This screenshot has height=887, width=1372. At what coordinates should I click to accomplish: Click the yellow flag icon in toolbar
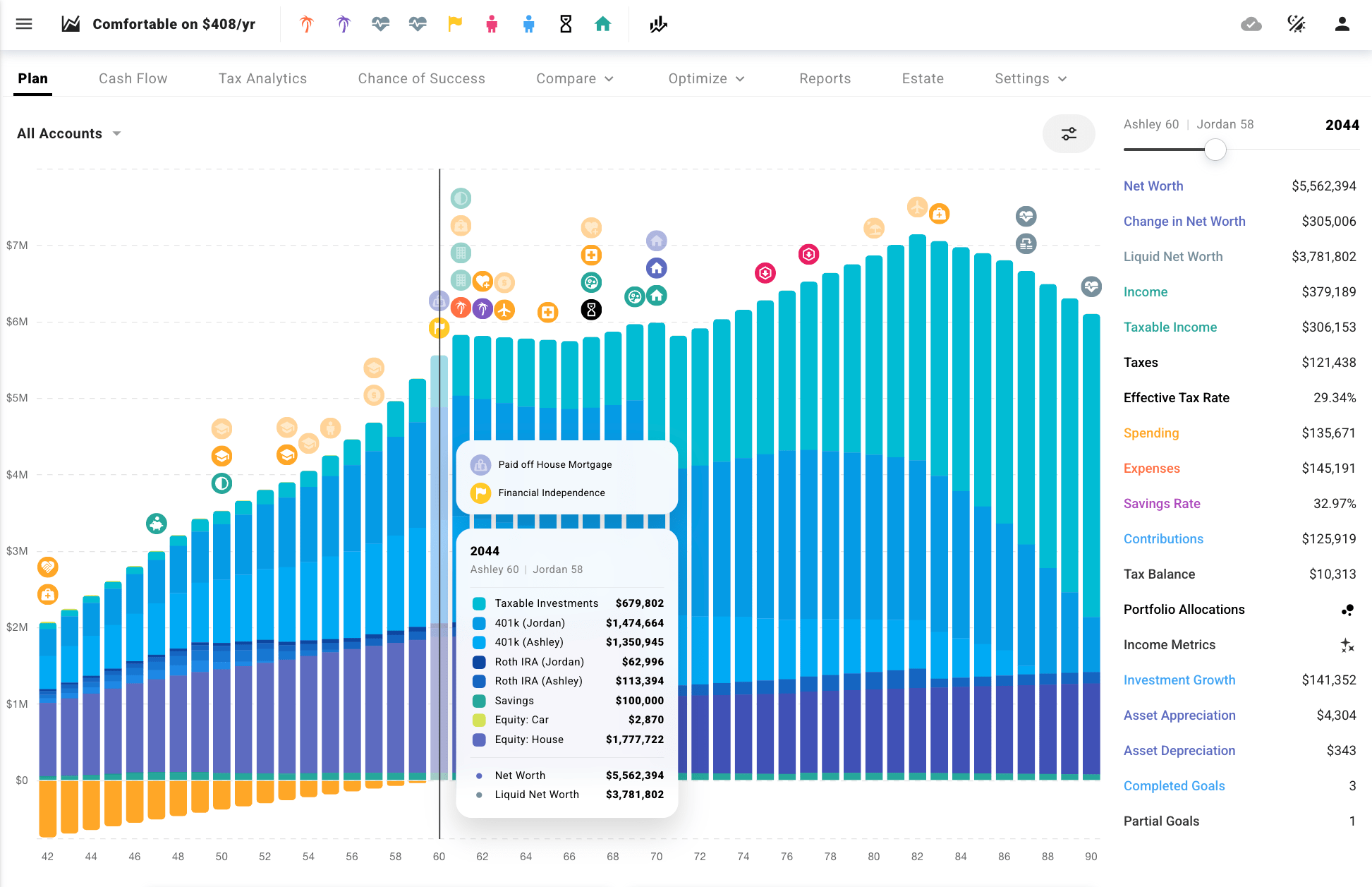tap(455, 24)
